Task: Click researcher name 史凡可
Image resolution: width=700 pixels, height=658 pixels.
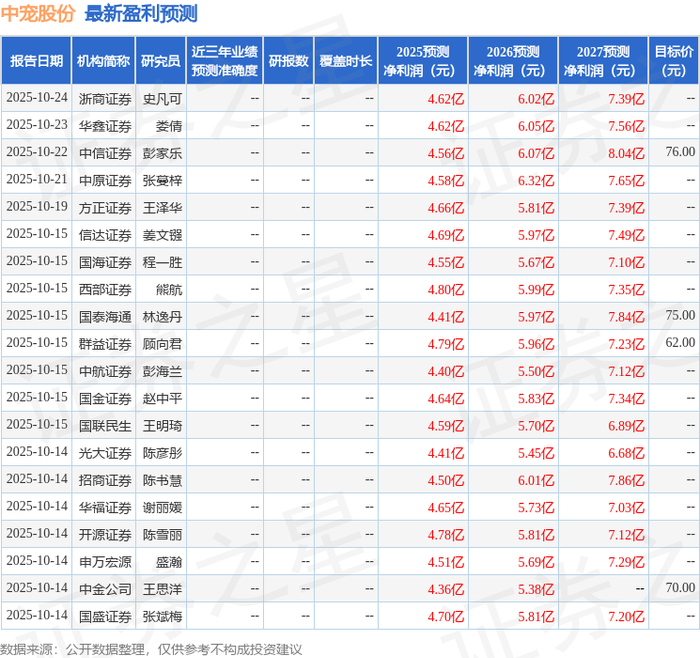Action: [x=162, y=99]
